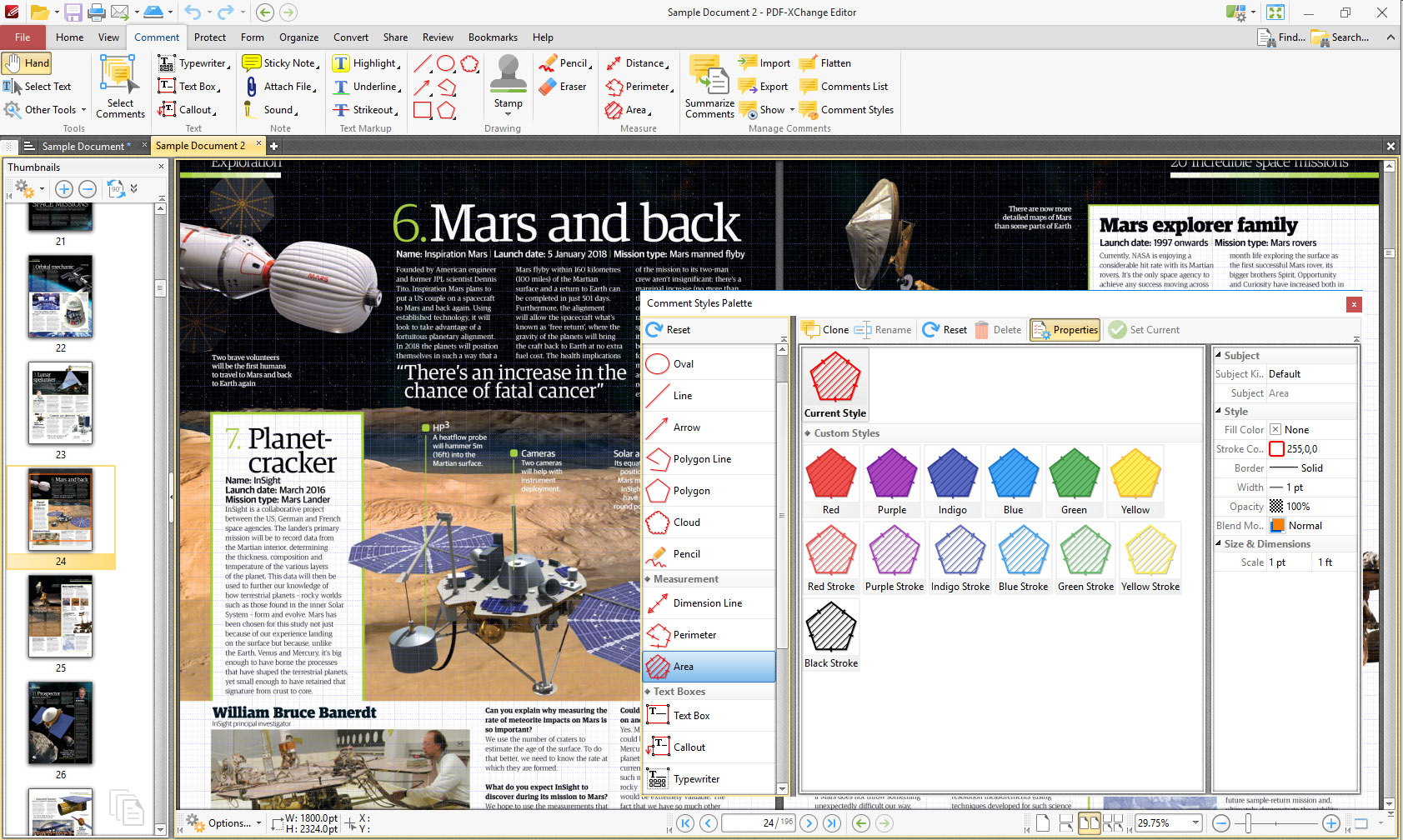Click the Find search box
Screen dimensions: 1403x840
[x=1282, y=37]
